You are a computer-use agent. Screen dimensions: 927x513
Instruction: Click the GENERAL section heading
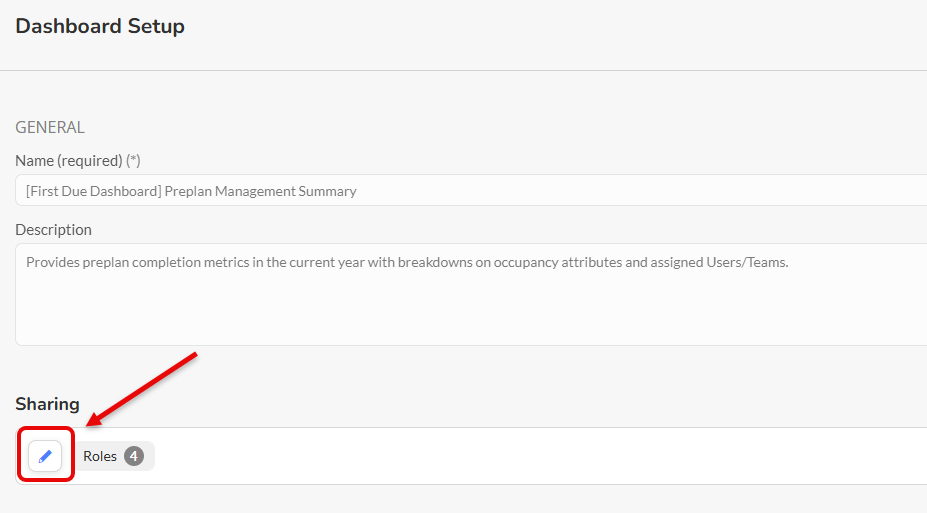tap(50, 127)
